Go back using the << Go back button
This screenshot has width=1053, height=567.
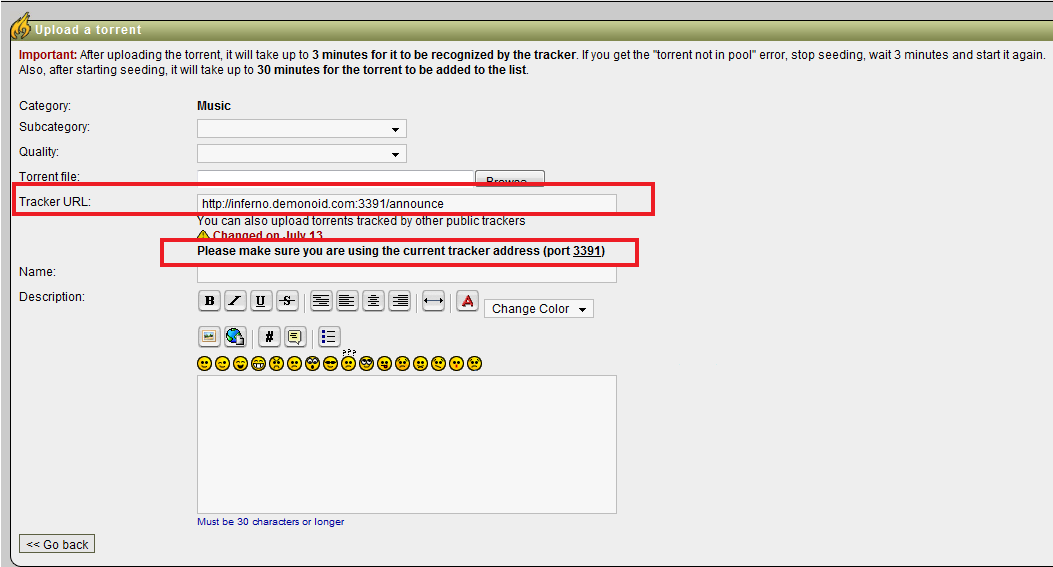(x=57, y=544)
